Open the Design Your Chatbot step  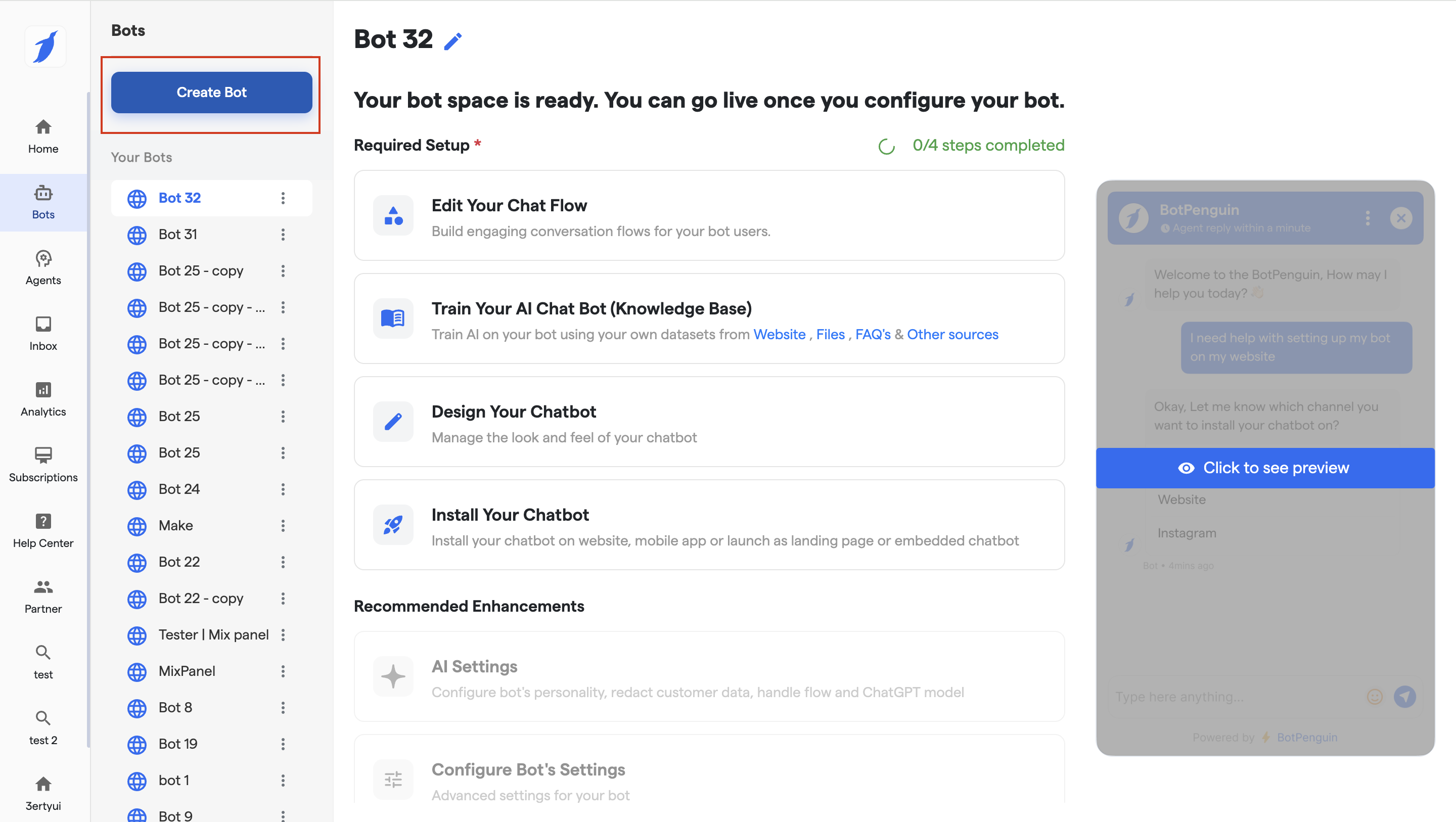tap(709, 422)
